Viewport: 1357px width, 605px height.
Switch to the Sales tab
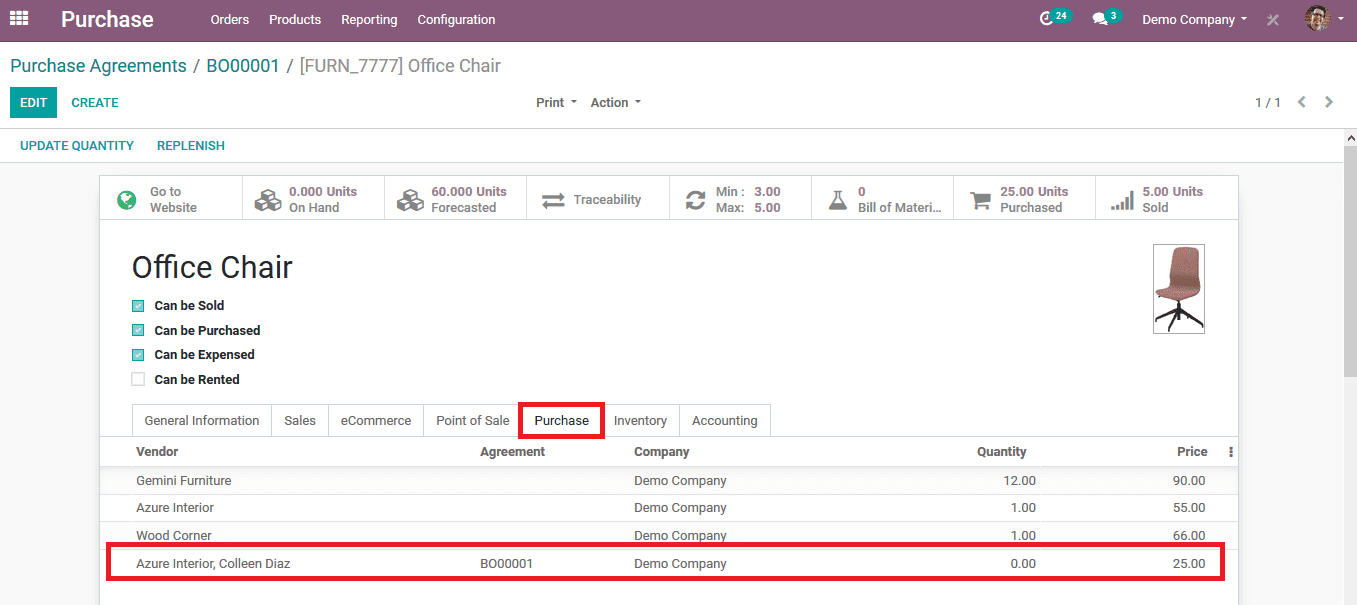300,420
